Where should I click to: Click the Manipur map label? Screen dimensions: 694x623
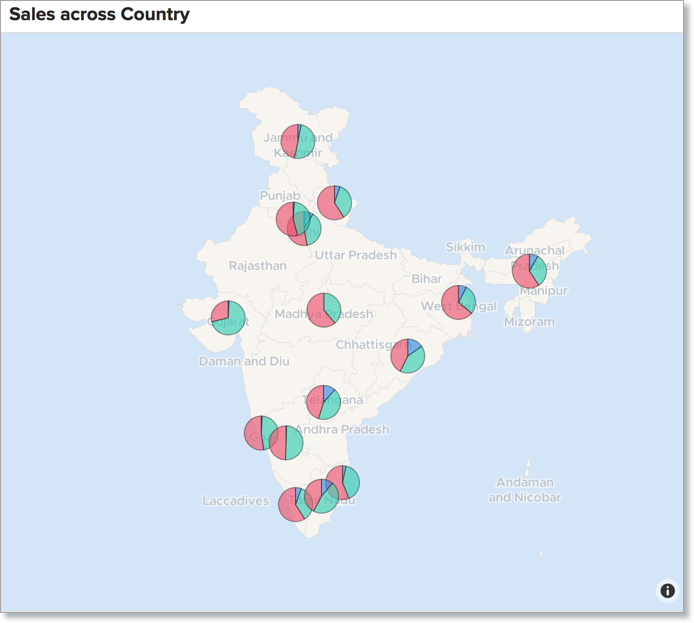tap(544, 291)
